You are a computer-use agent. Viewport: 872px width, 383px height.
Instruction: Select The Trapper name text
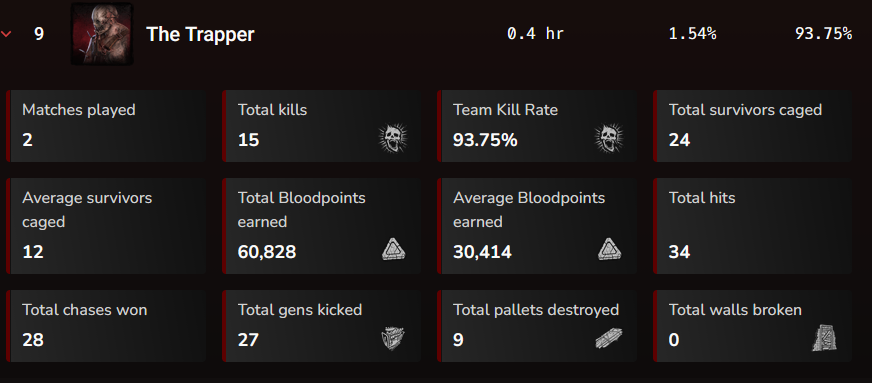click(x=200, y=34)
